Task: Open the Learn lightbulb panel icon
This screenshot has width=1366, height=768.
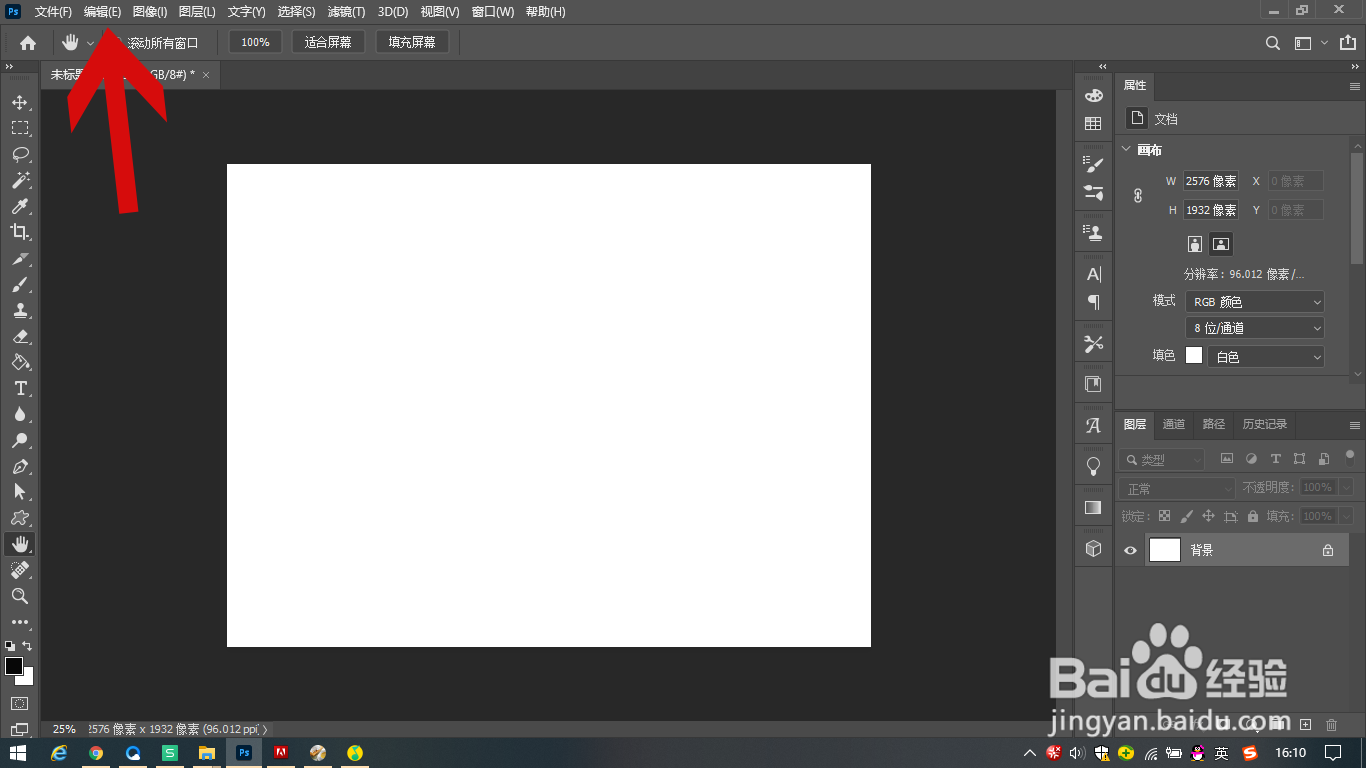Action: pyautogui.click(x=1093, y=466)
